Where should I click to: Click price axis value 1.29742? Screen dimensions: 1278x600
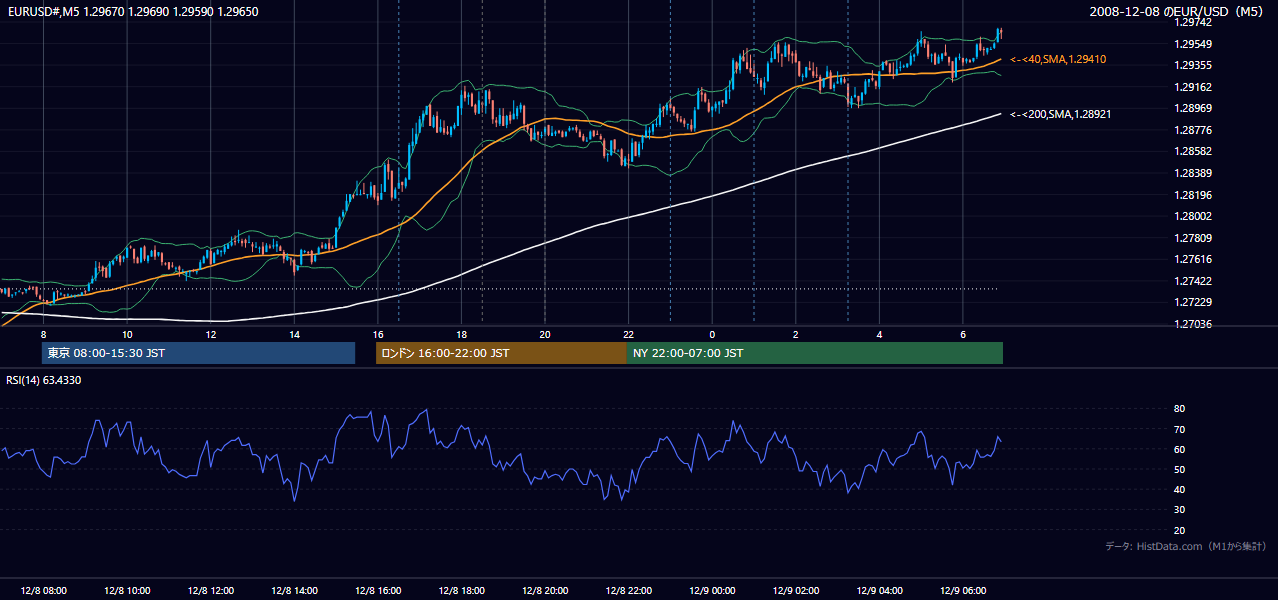click(1193, 22)
